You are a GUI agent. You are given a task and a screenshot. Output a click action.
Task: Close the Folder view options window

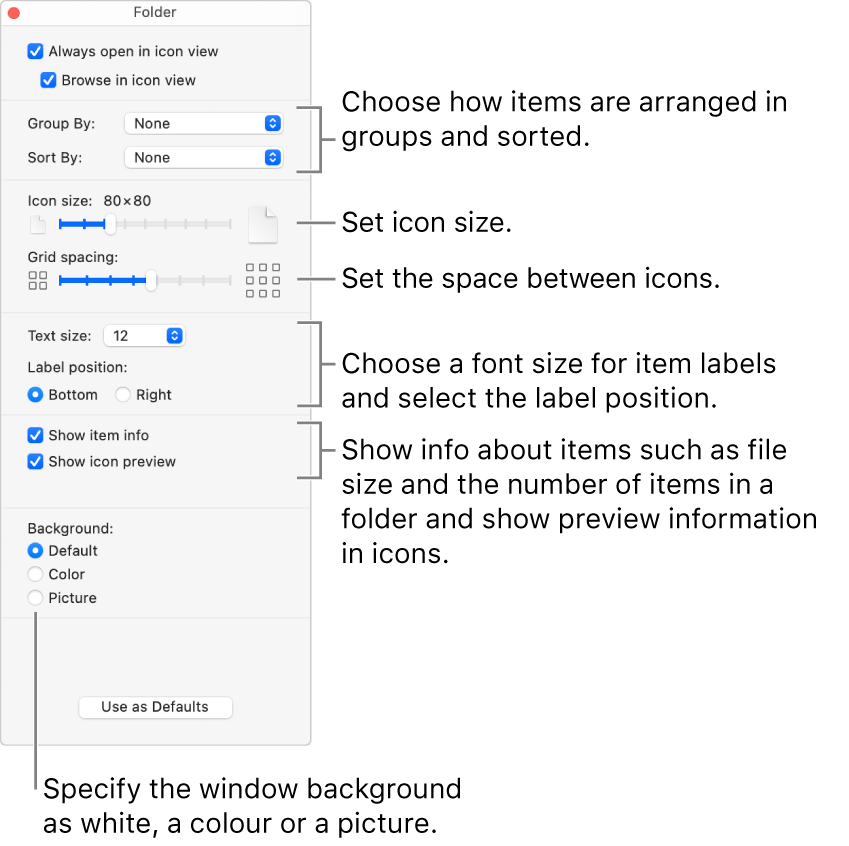click(x=14, y=13)
